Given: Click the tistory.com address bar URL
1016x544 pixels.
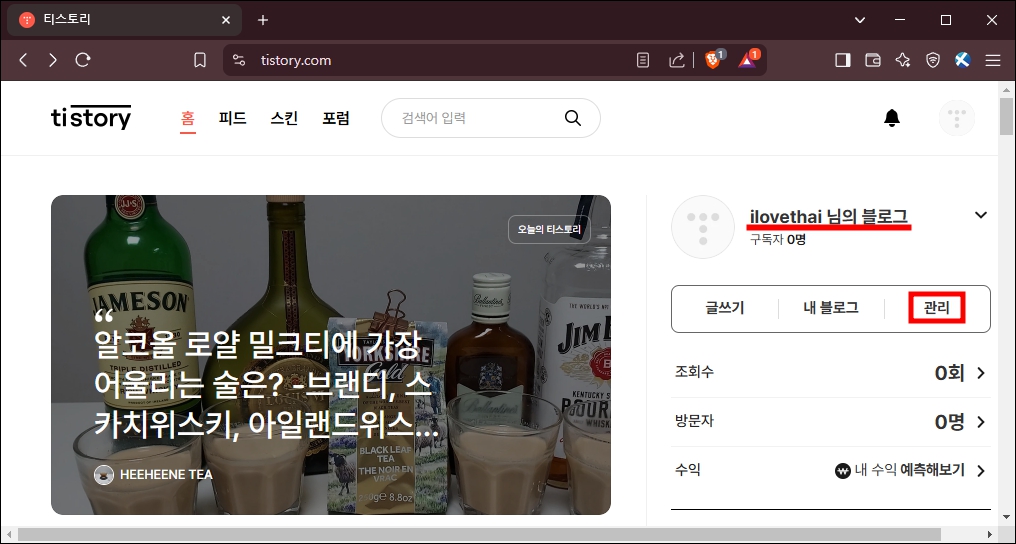Looking at the screenshot, I should tap(296, 60).
